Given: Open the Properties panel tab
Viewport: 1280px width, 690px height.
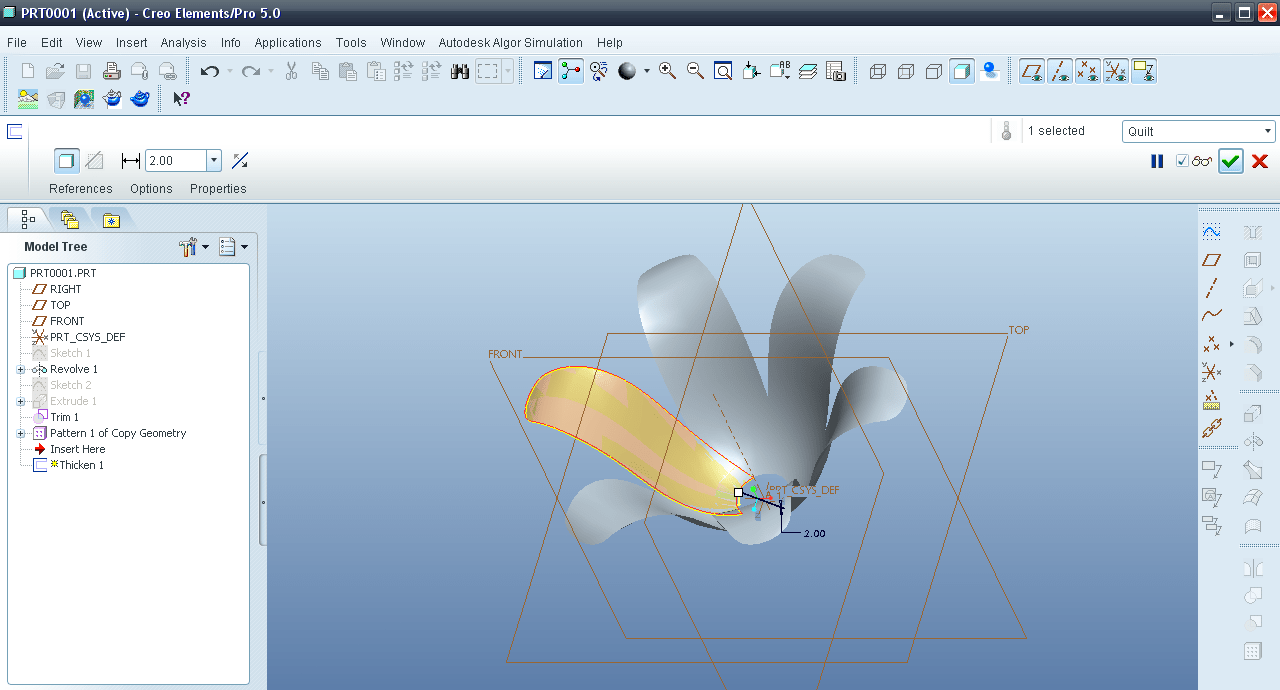Looking at the screenshot, I should coord(218,189).
